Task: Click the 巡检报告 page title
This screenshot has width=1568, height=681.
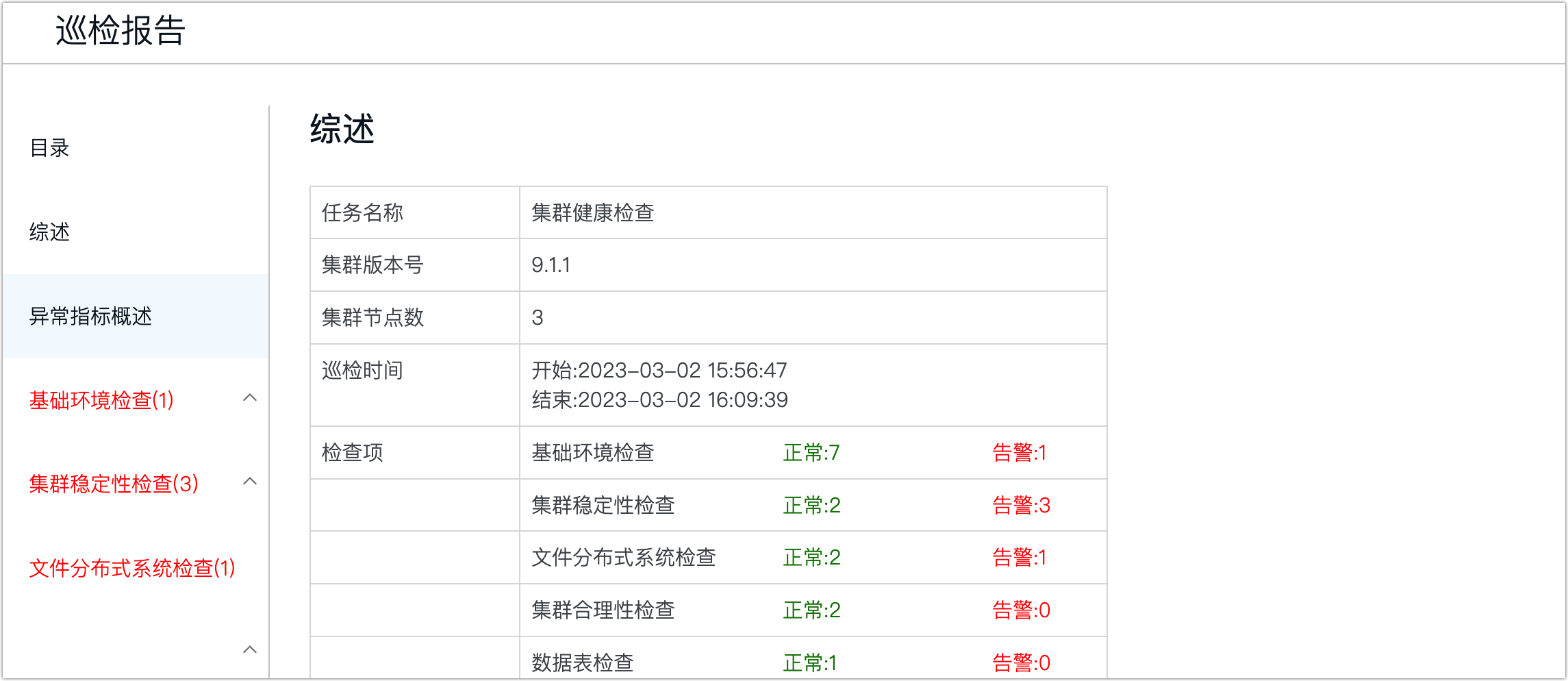Action: pos(121,31)
